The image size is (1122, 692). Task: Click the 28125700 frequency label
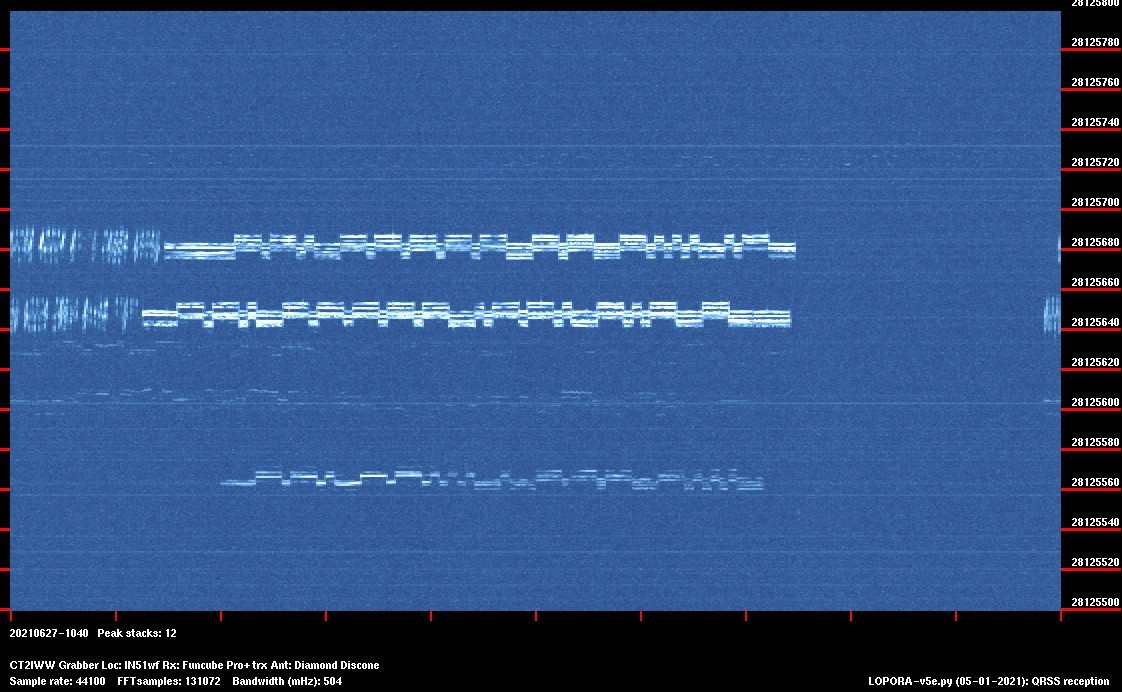[1095, 203]
